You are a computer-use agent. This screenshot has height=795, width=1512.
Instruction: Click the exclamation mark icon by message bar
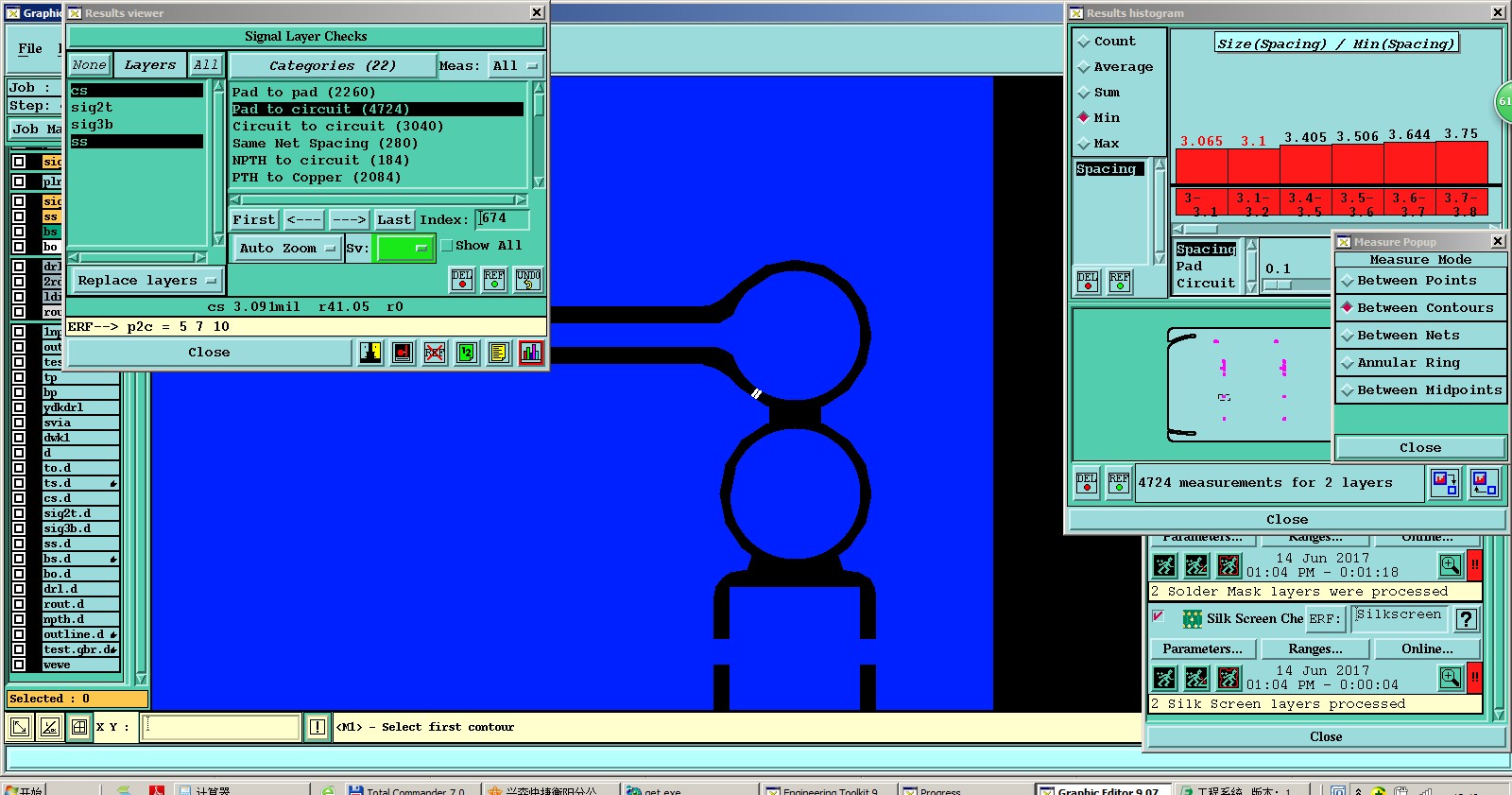click(318, 727)
